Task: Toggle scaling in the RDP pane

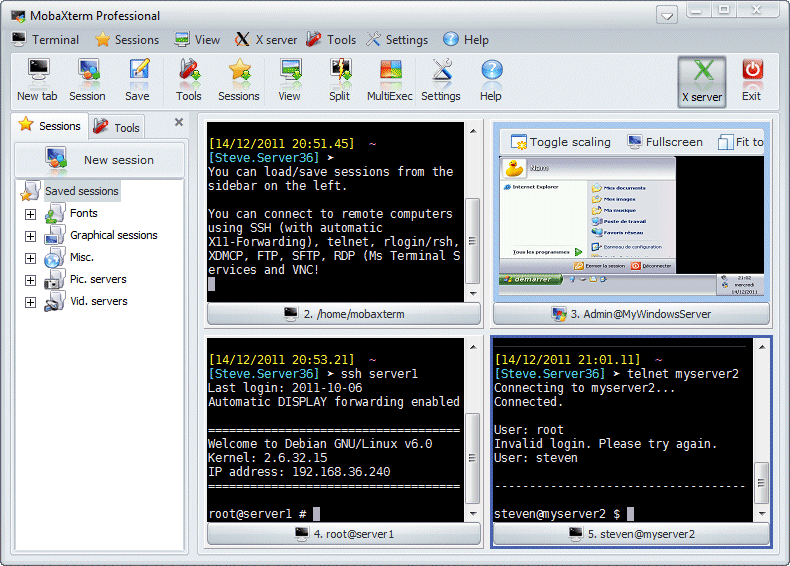Action: point(560,142)
